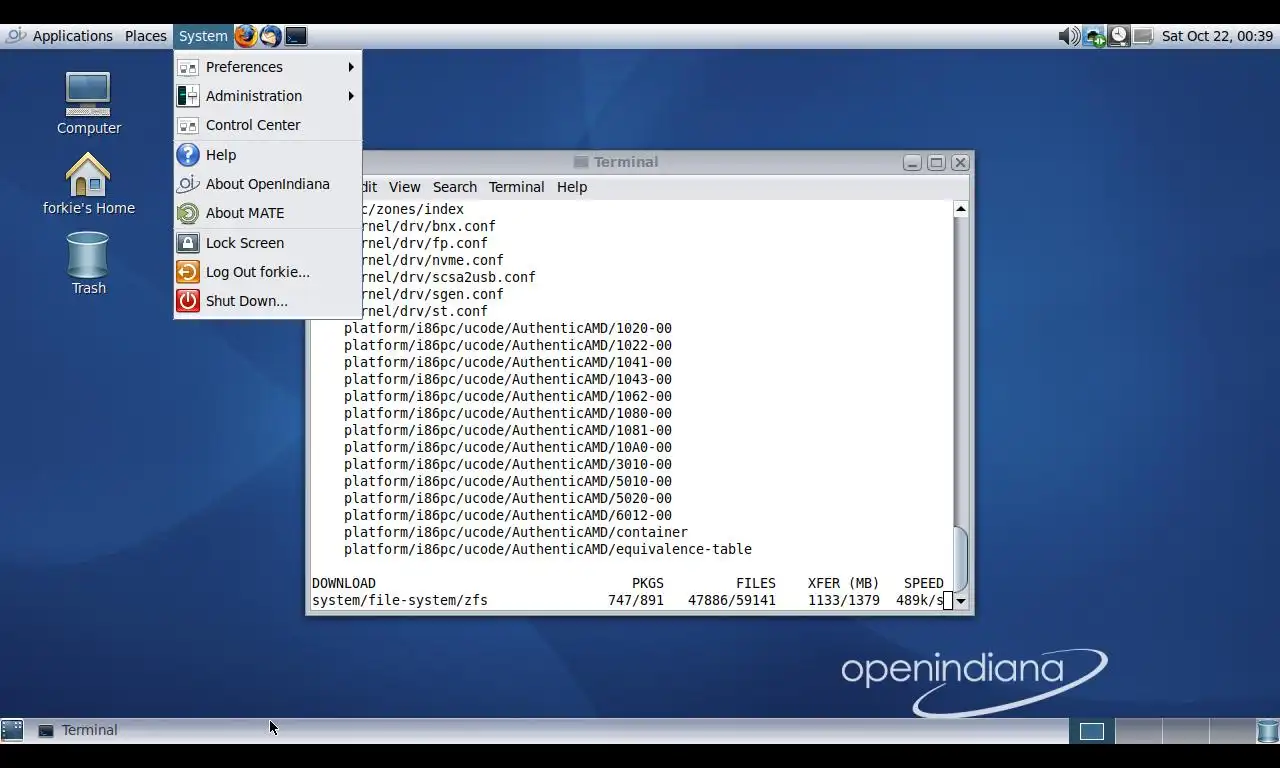Viewport: 1280px width, 768px height.
Task: Click the 'AuthenticAMD/equivalence-table' line in Terminal
Action: pos(548,549)
